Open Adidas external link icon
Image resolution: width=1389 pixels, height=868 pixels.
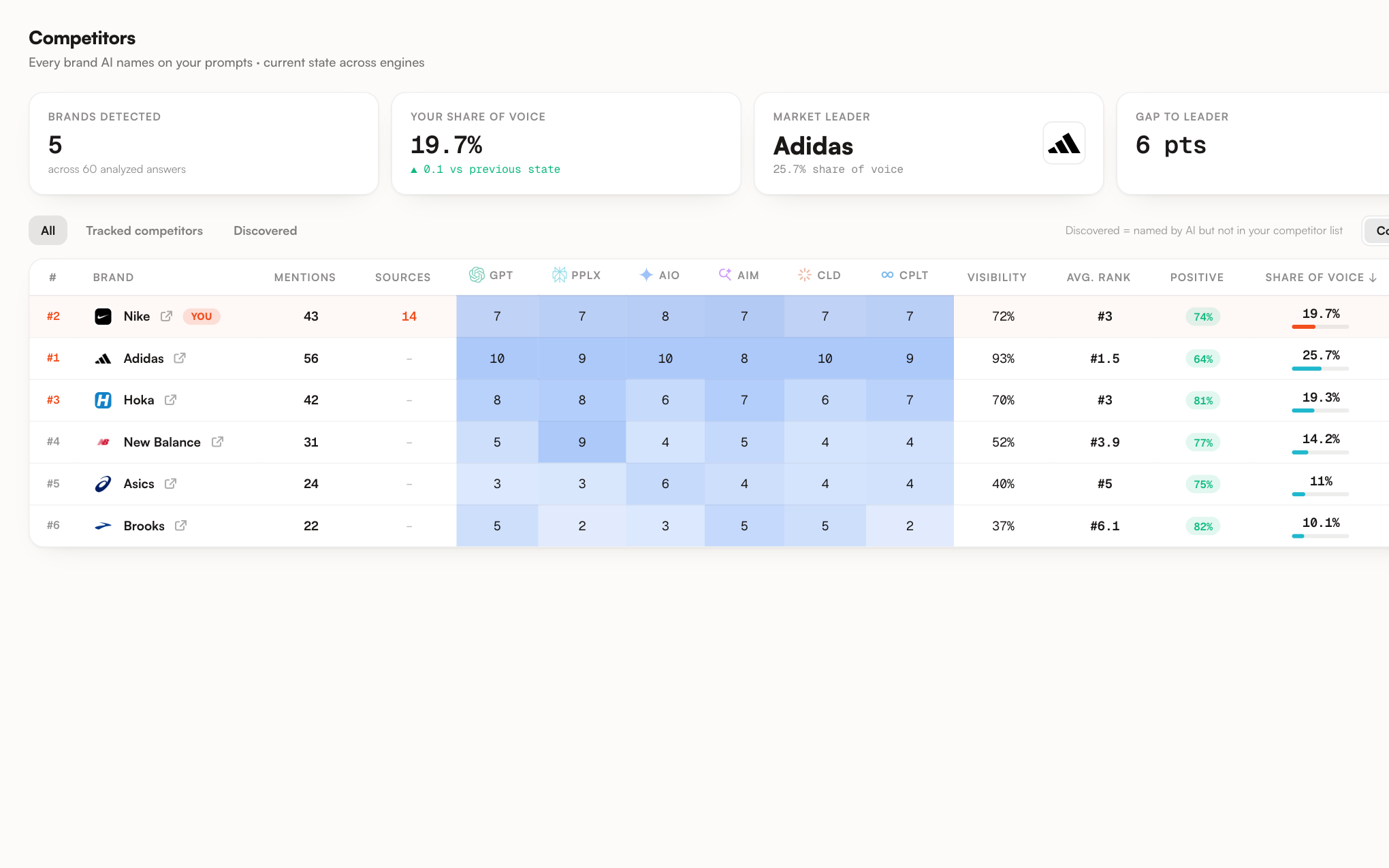pyautogui.click(x=180, y=358)
